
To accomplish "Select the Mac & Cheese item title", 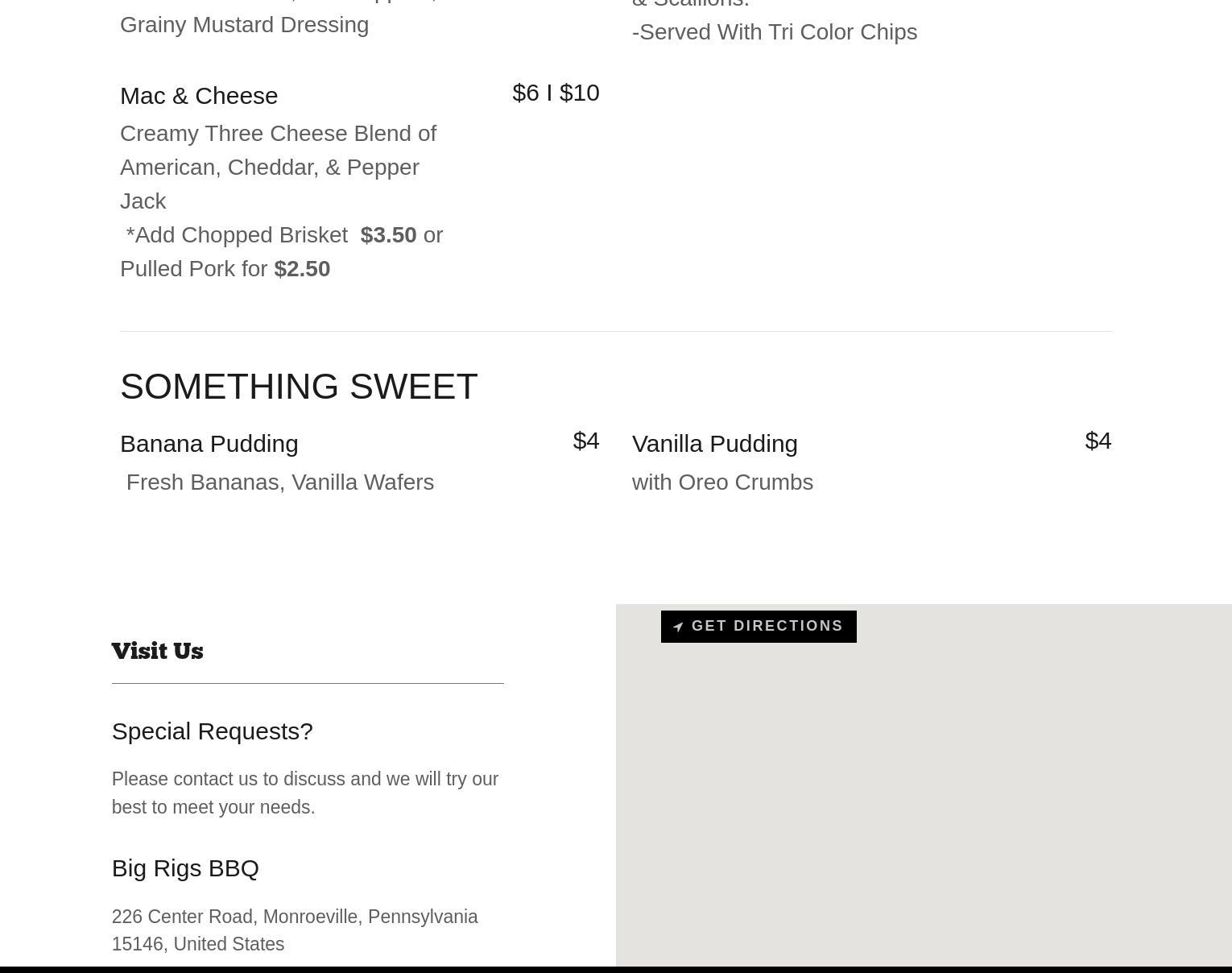I will point(199,96).
